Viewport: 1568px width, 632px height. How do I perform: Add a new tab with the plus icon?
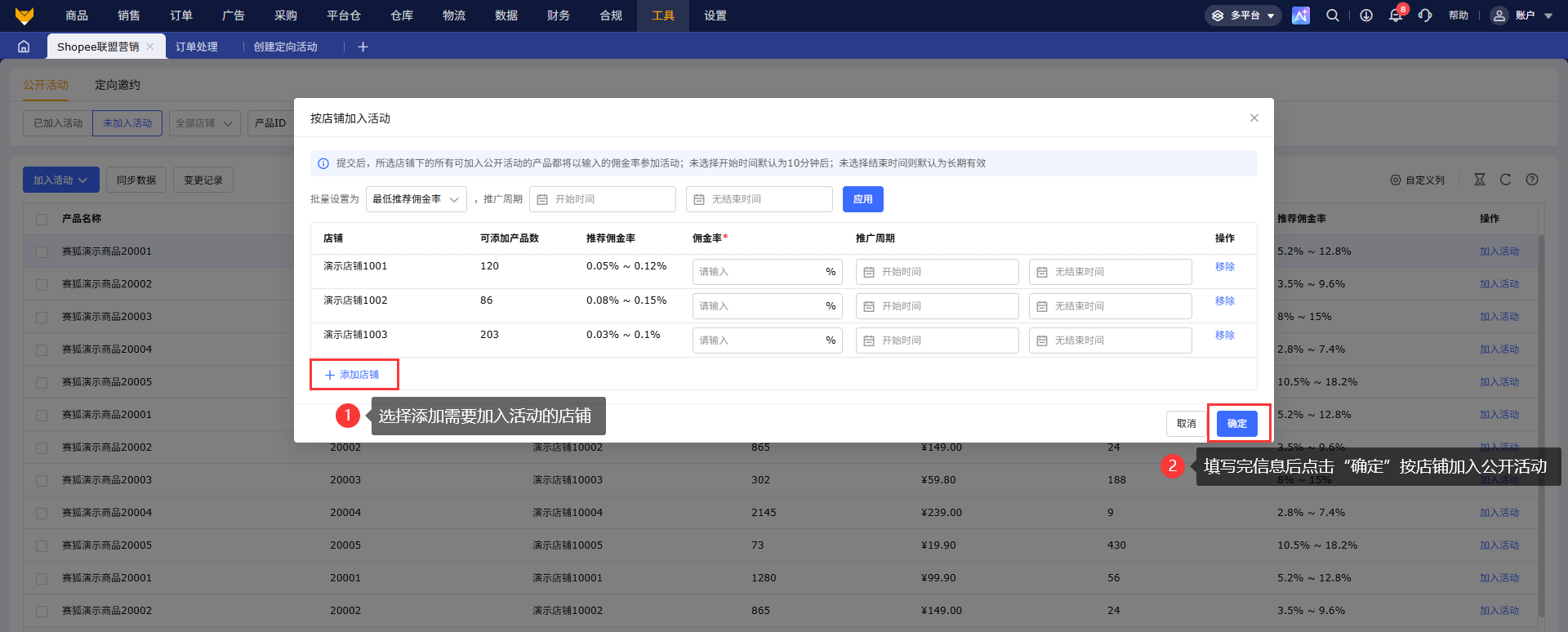tap(363, 47)
